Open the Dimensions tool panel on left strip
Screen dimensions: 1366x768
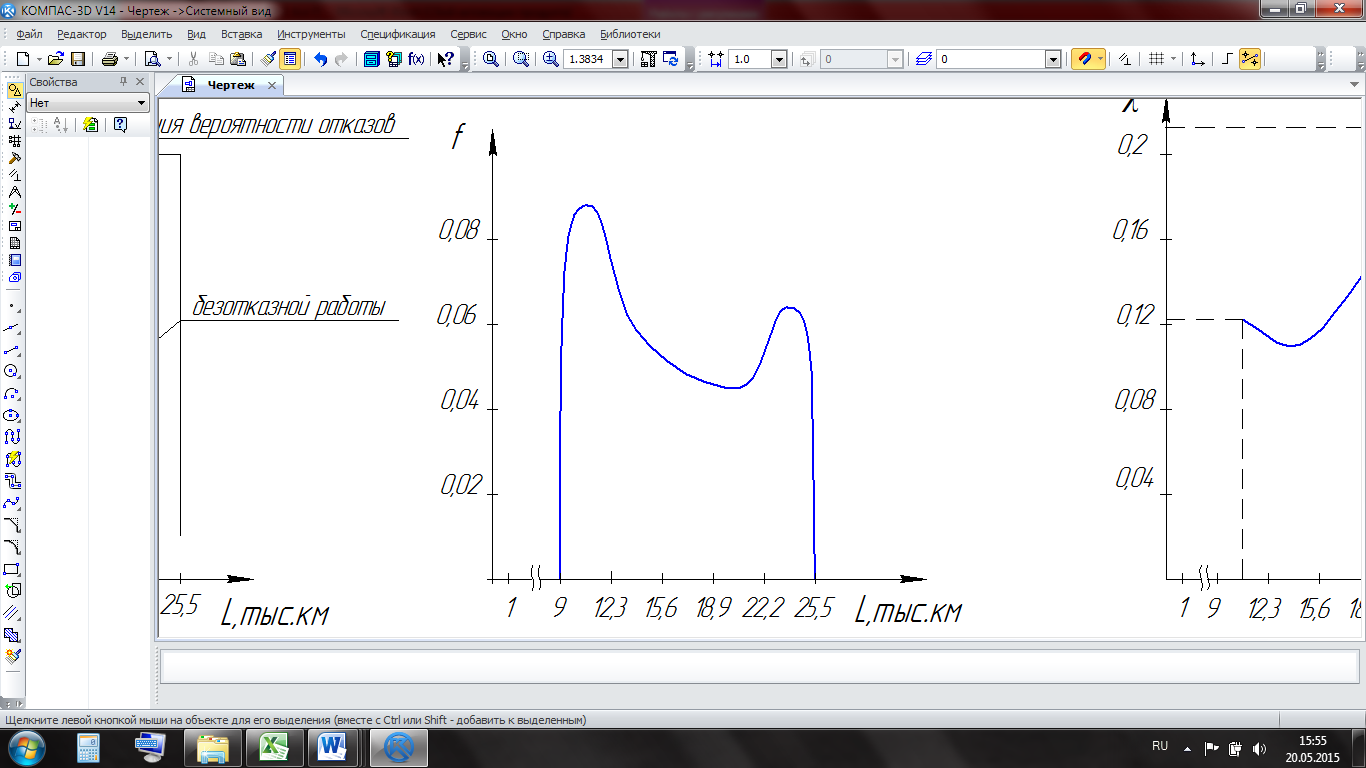click(13, 107)
